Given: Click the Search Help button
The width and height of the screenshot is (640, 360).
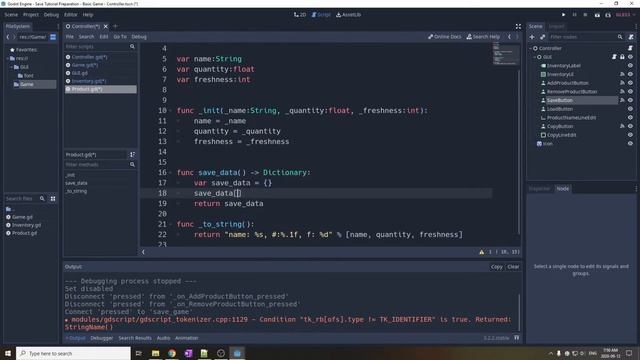Looking at the screenshot, I should (483, 37).
